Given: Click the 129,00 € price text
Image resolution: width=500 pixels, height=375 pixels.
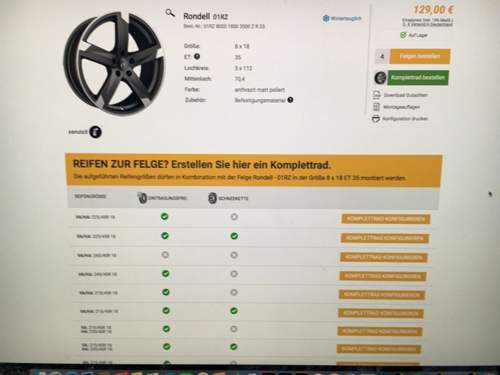Looking at the screenshot, I should point(433,9).
